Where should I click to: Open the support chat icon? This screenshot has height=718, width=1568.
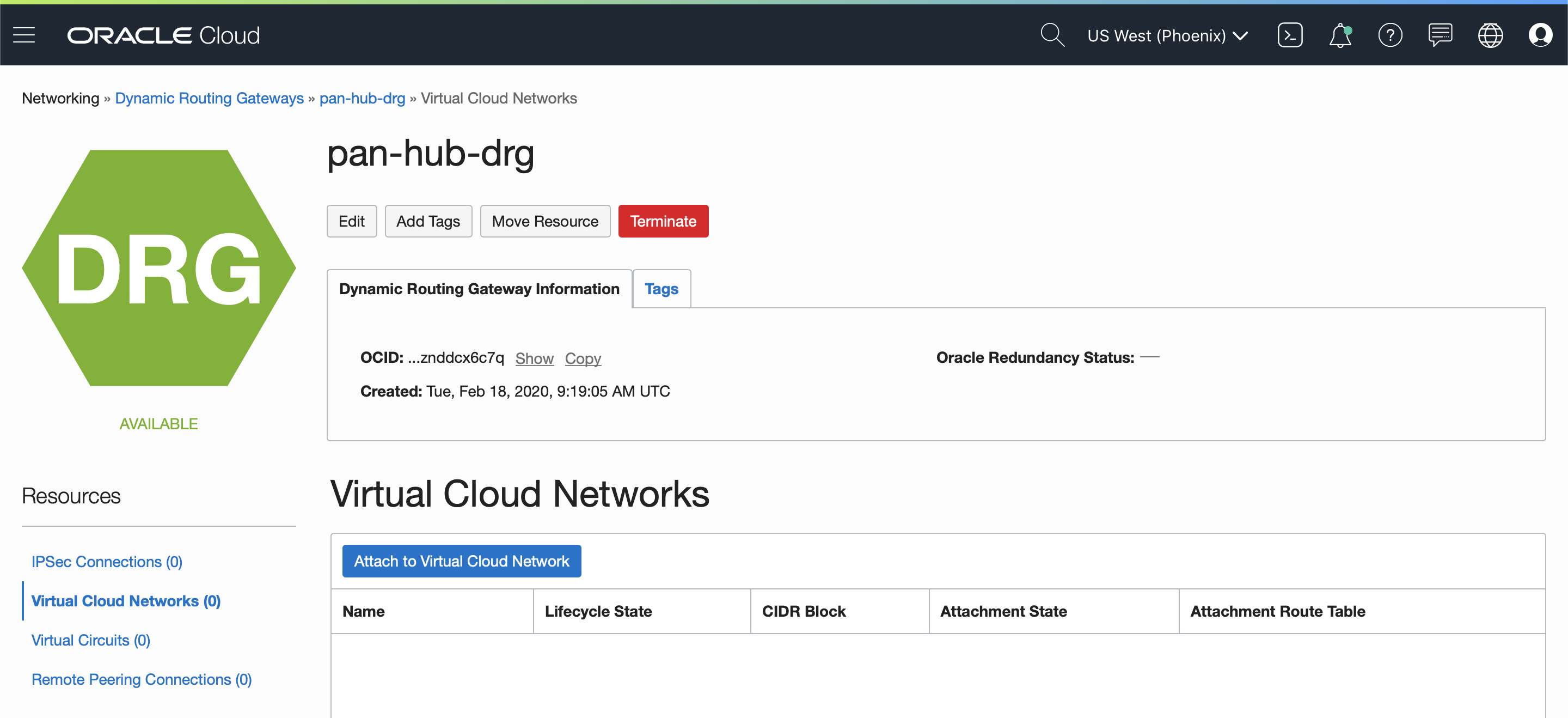click(1440, 35)
